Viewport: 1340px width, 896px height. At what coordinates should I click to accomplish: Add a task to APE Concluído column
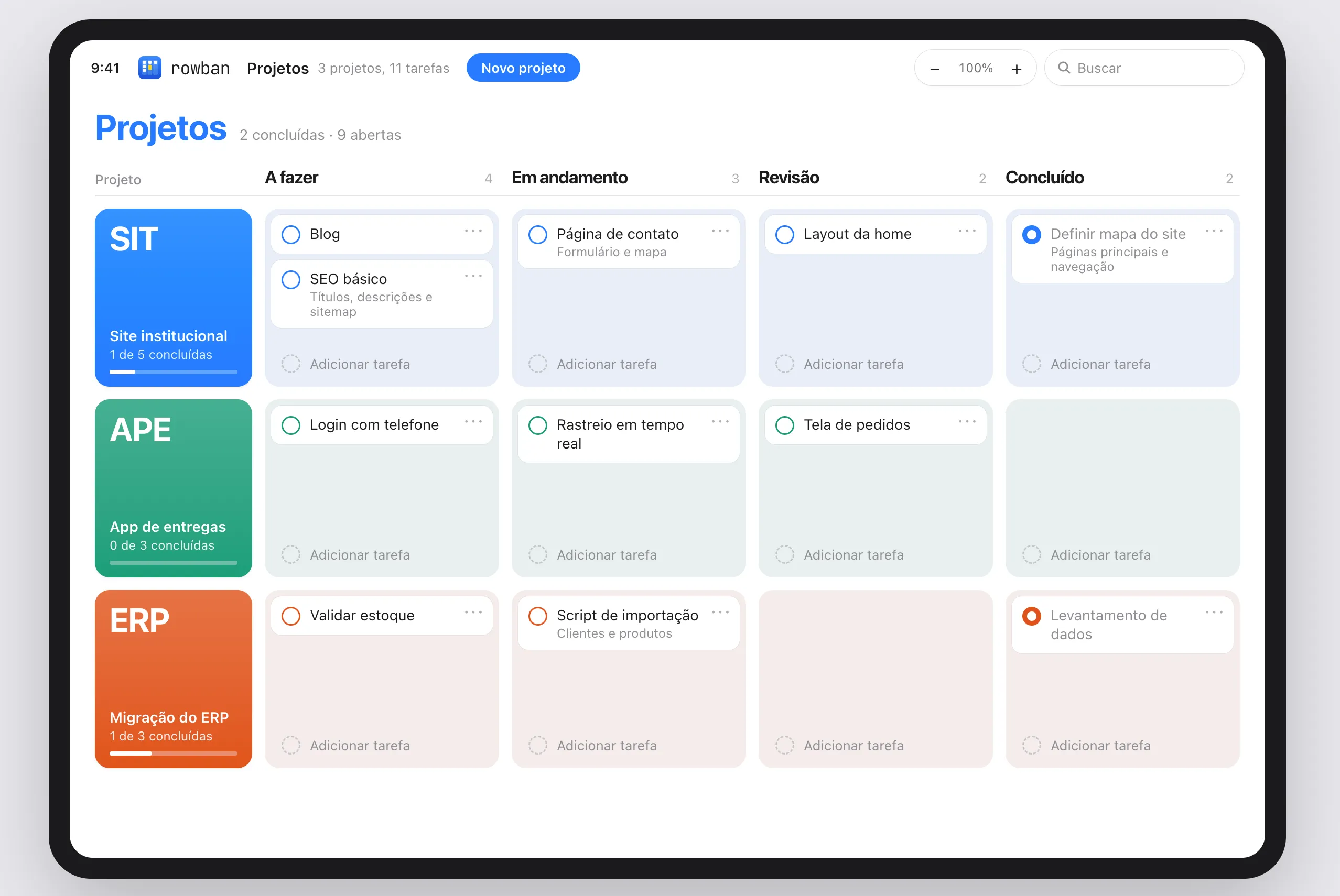pyautogui.click(x=1087, y=555)
